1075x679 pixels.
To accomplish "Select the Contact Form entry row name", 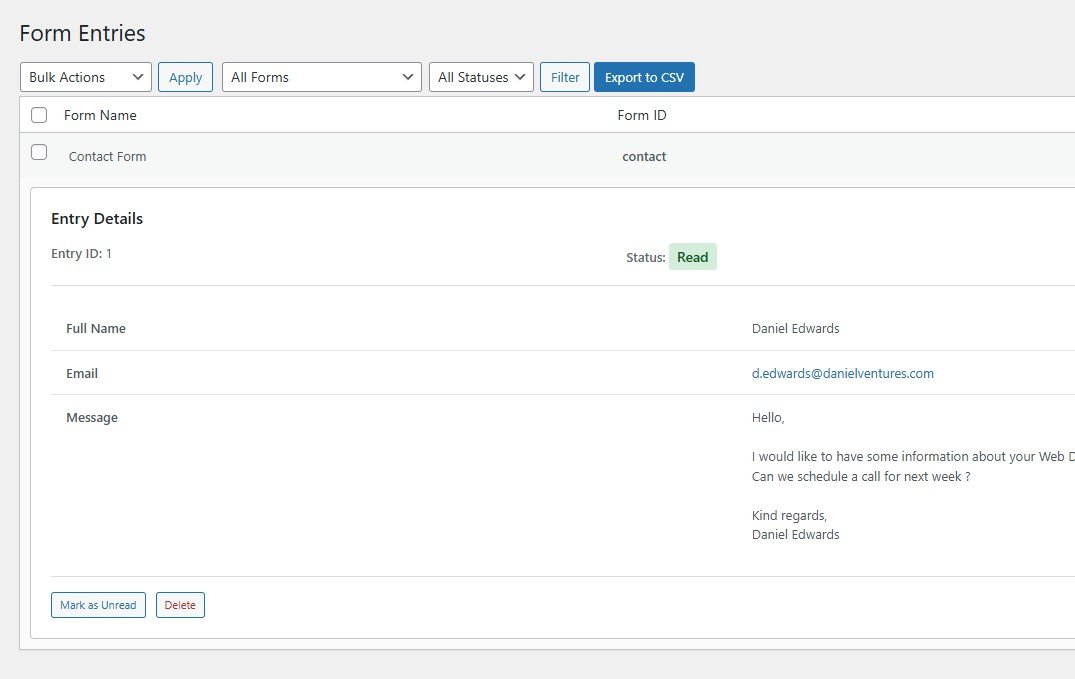I will pos(107,157).
